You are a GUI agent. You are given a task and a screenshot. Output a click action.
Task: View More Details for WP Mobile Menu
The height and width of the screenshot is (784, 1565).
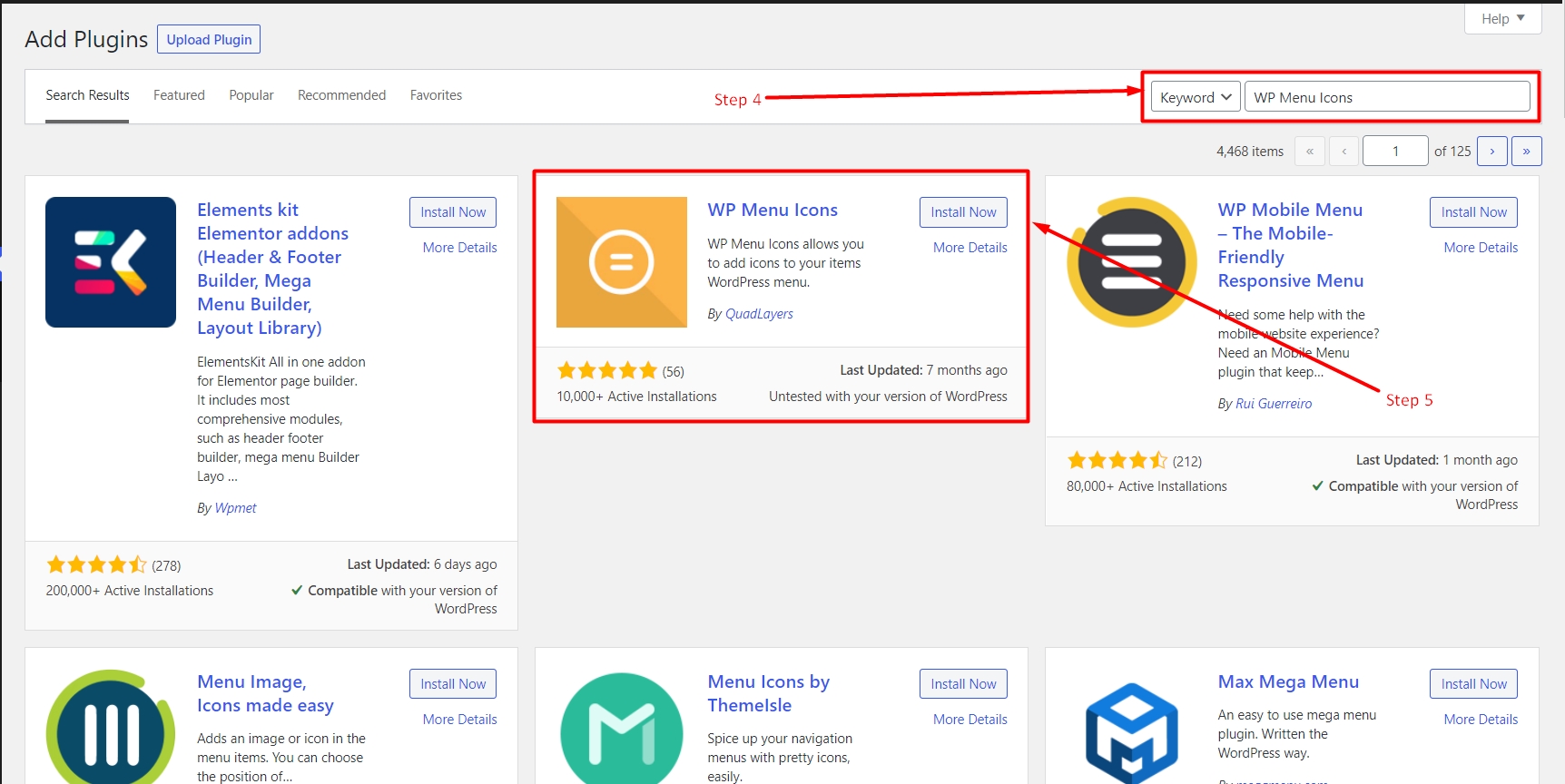coord(1481,248)
